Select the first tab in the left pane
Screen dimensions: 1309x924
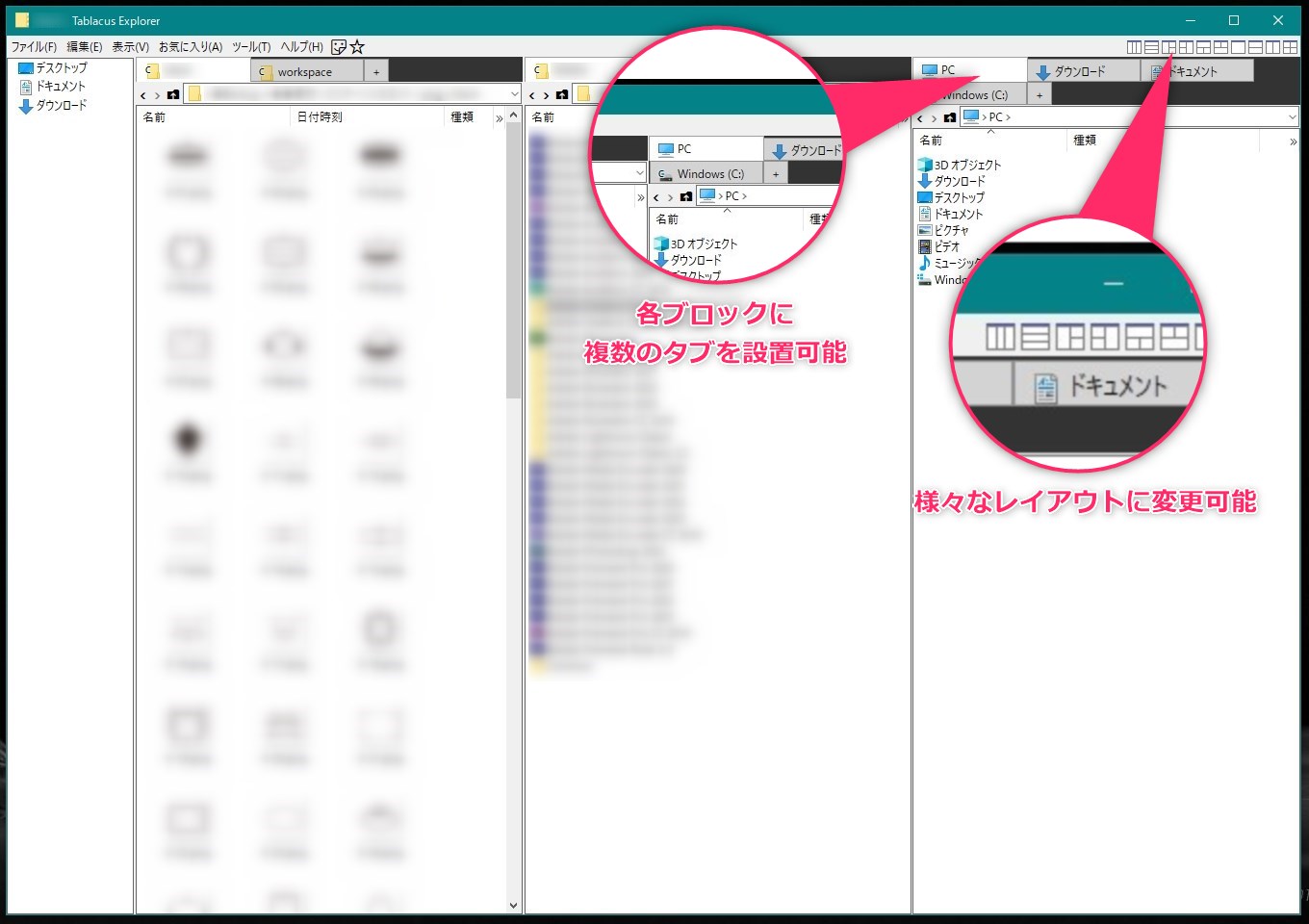pos(193,71)
